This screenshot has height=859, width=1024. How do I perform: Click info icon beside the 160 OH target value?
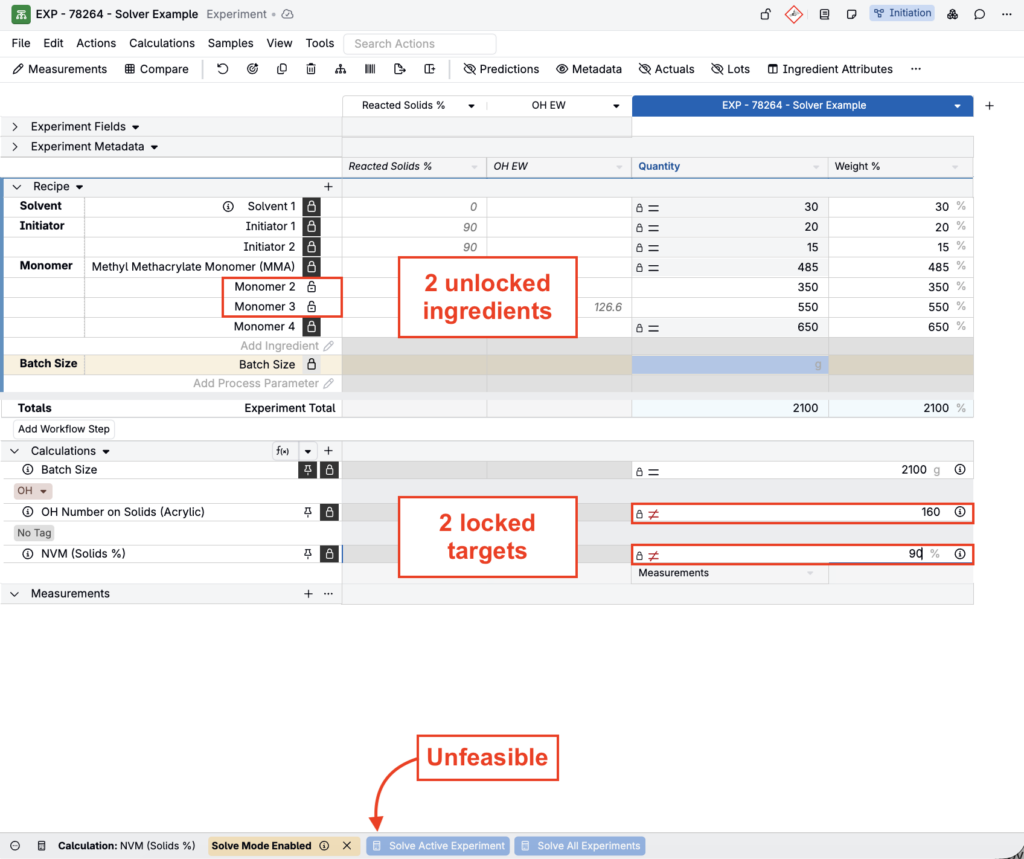tap(959, 512)
